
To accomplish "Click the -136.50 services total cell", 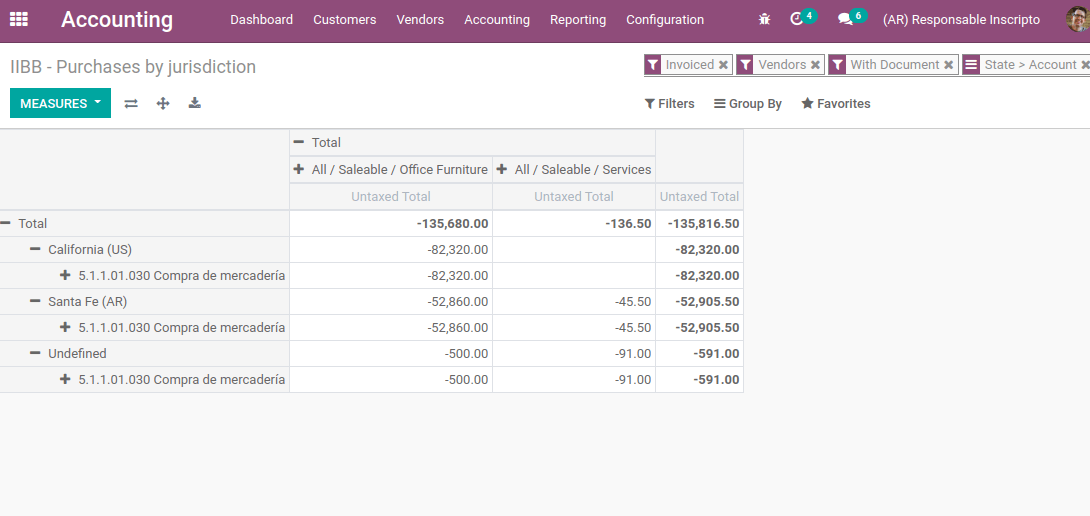I will click(x=574, y=224).
